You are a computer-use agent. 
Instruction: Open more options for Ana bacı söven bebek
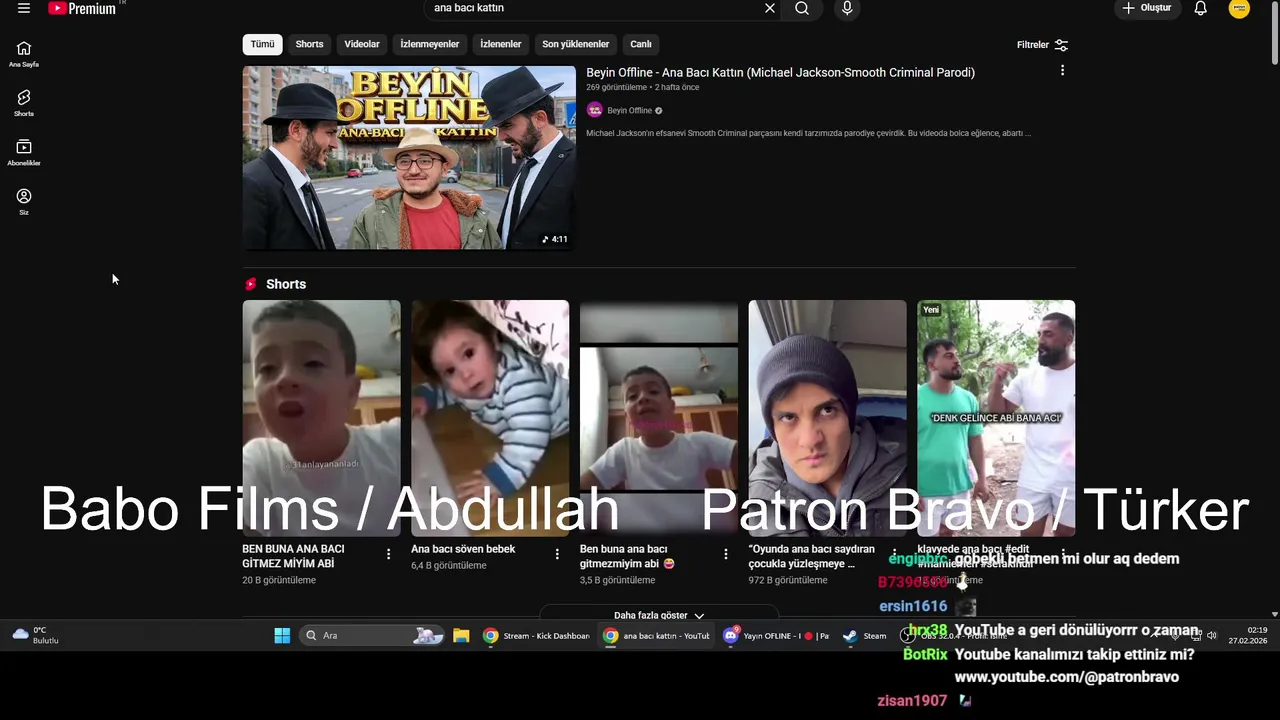558,553
